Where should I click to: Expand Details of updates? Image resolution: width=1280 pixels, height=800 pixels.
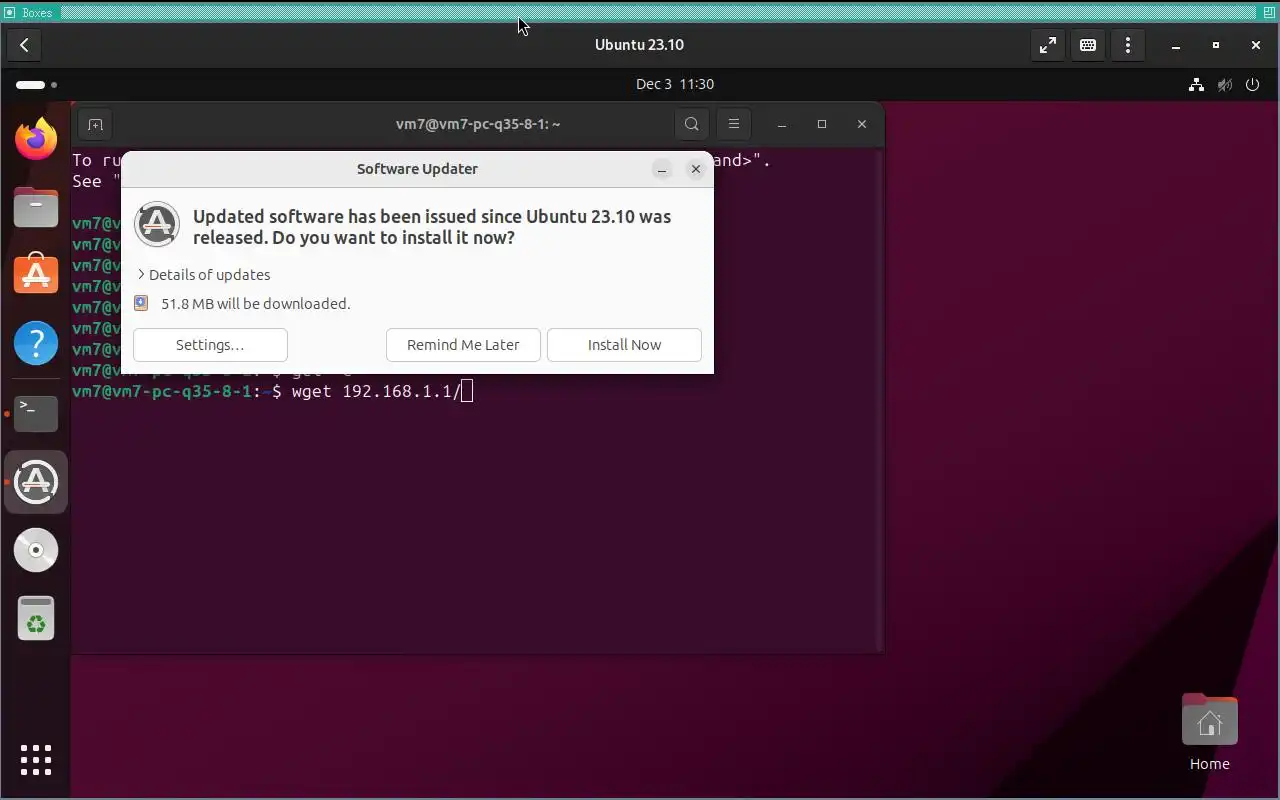pos(204,275)
